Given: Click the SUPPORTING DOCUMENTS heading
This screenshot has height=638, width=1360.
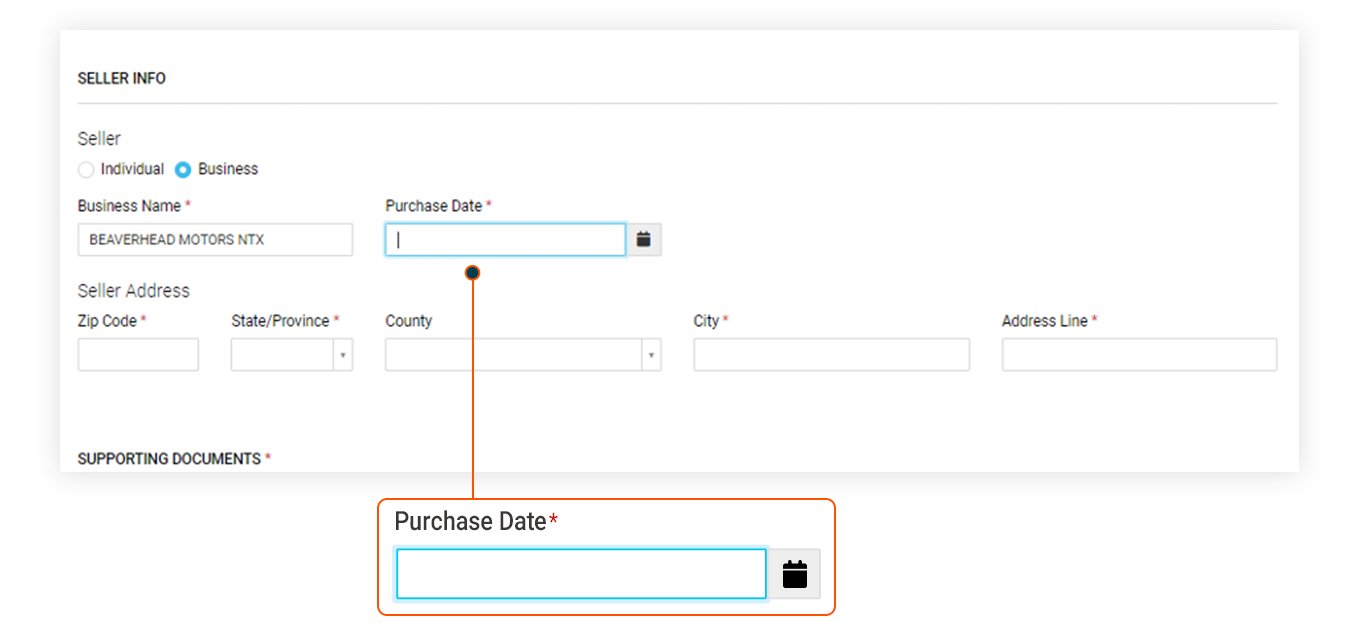Looking at the screenshot, I should point(170,459).
